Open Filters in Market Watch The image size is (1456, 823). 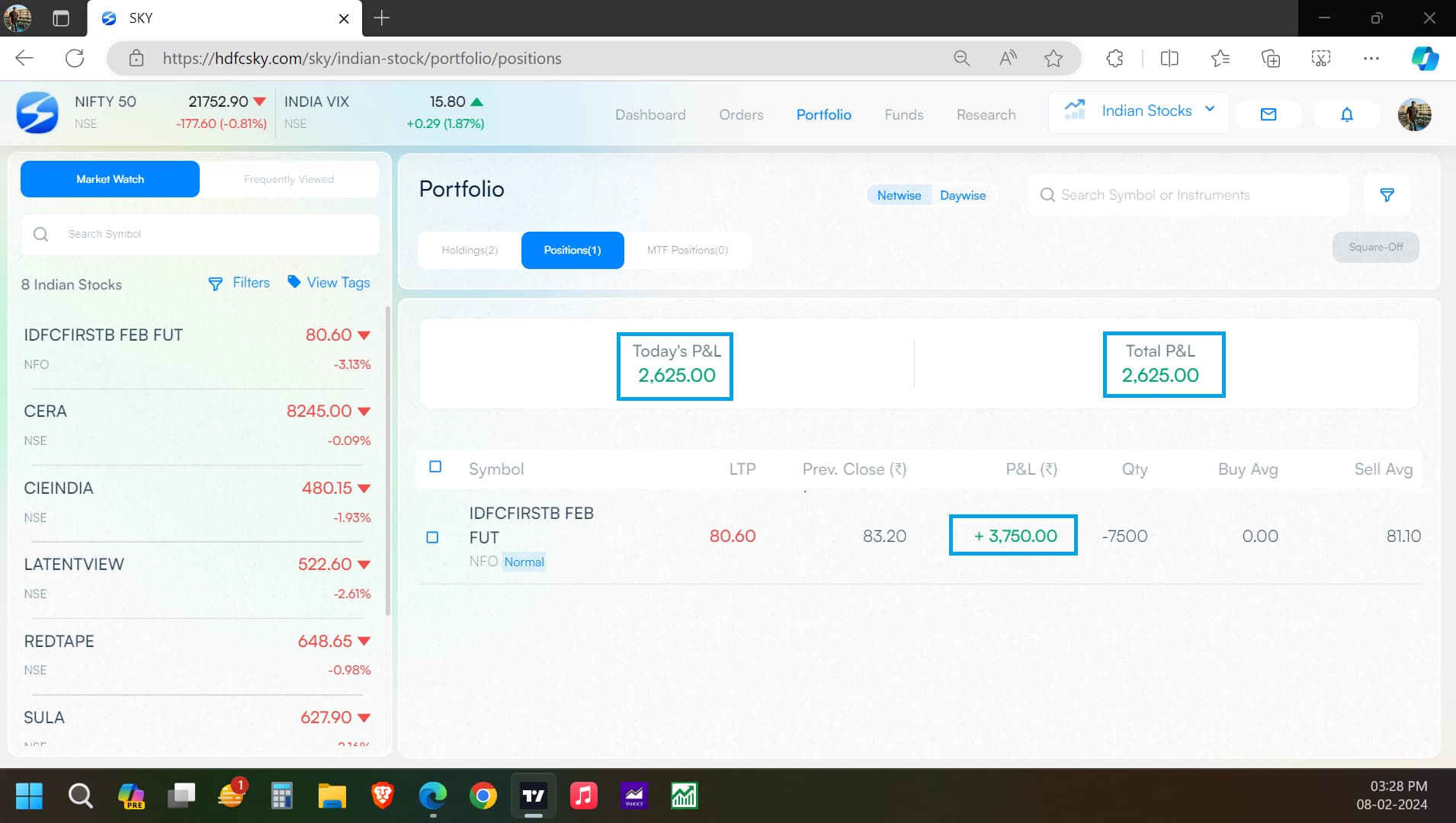[x=239, y=283]
